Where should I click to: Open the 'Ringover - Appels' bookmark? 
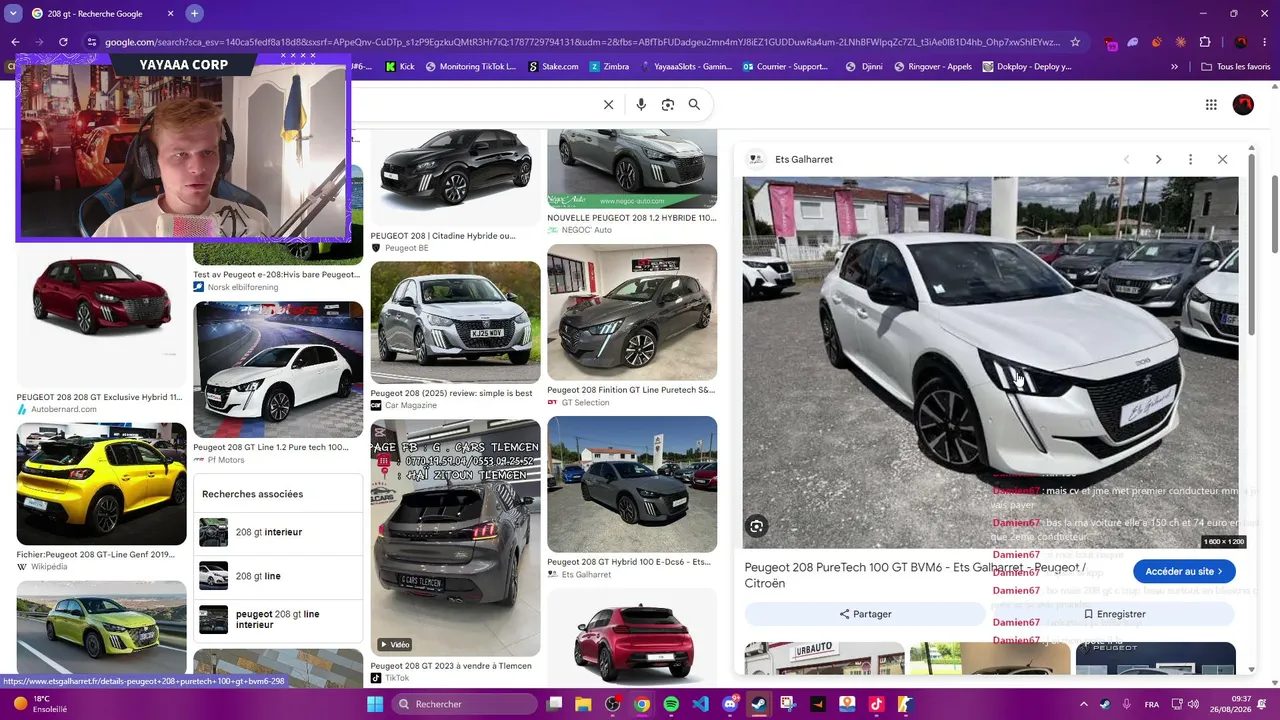click(933, 67)
